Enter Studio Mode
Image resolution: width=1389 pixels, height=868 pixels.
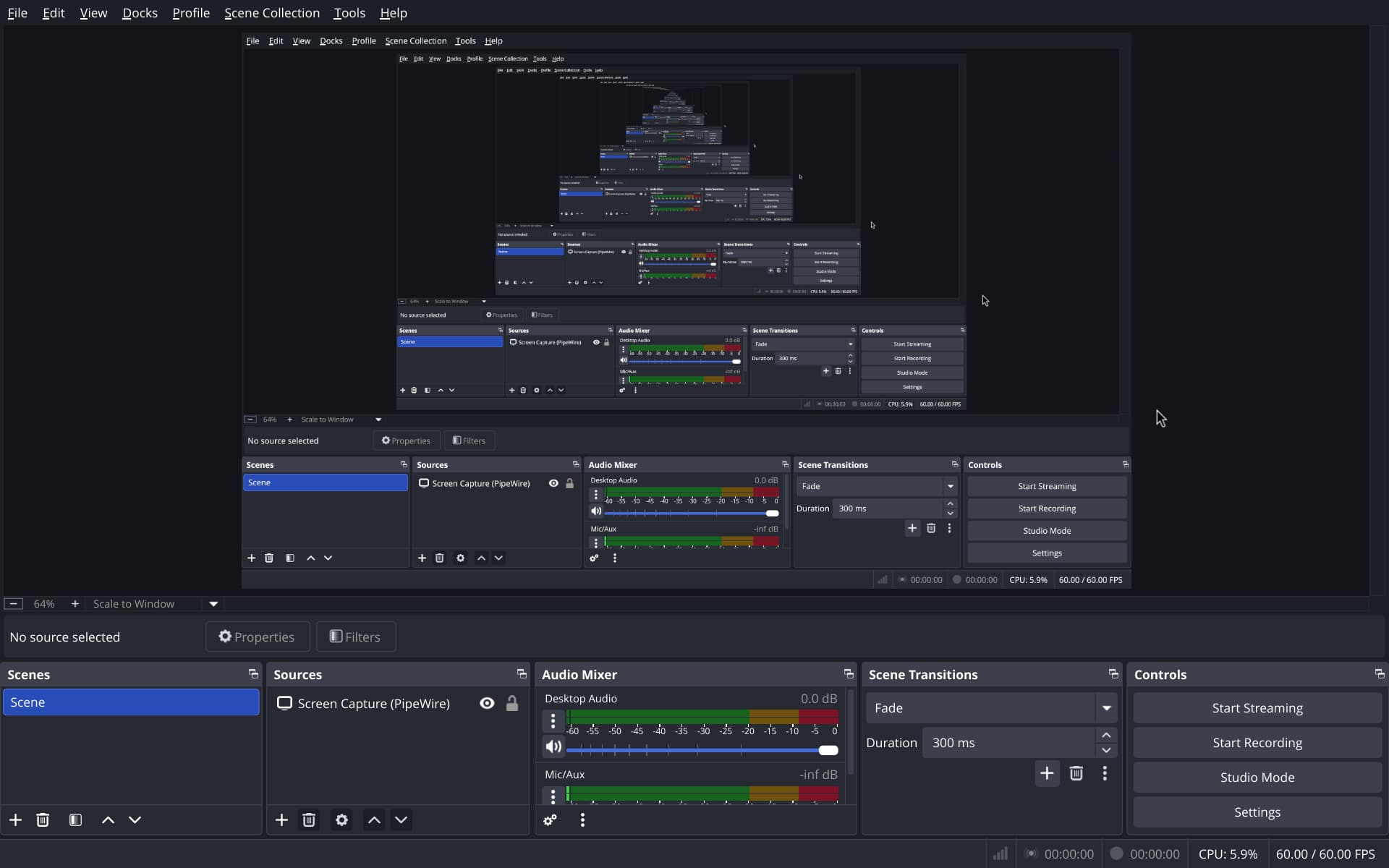pyautogui.click(x=1257, y=778)
